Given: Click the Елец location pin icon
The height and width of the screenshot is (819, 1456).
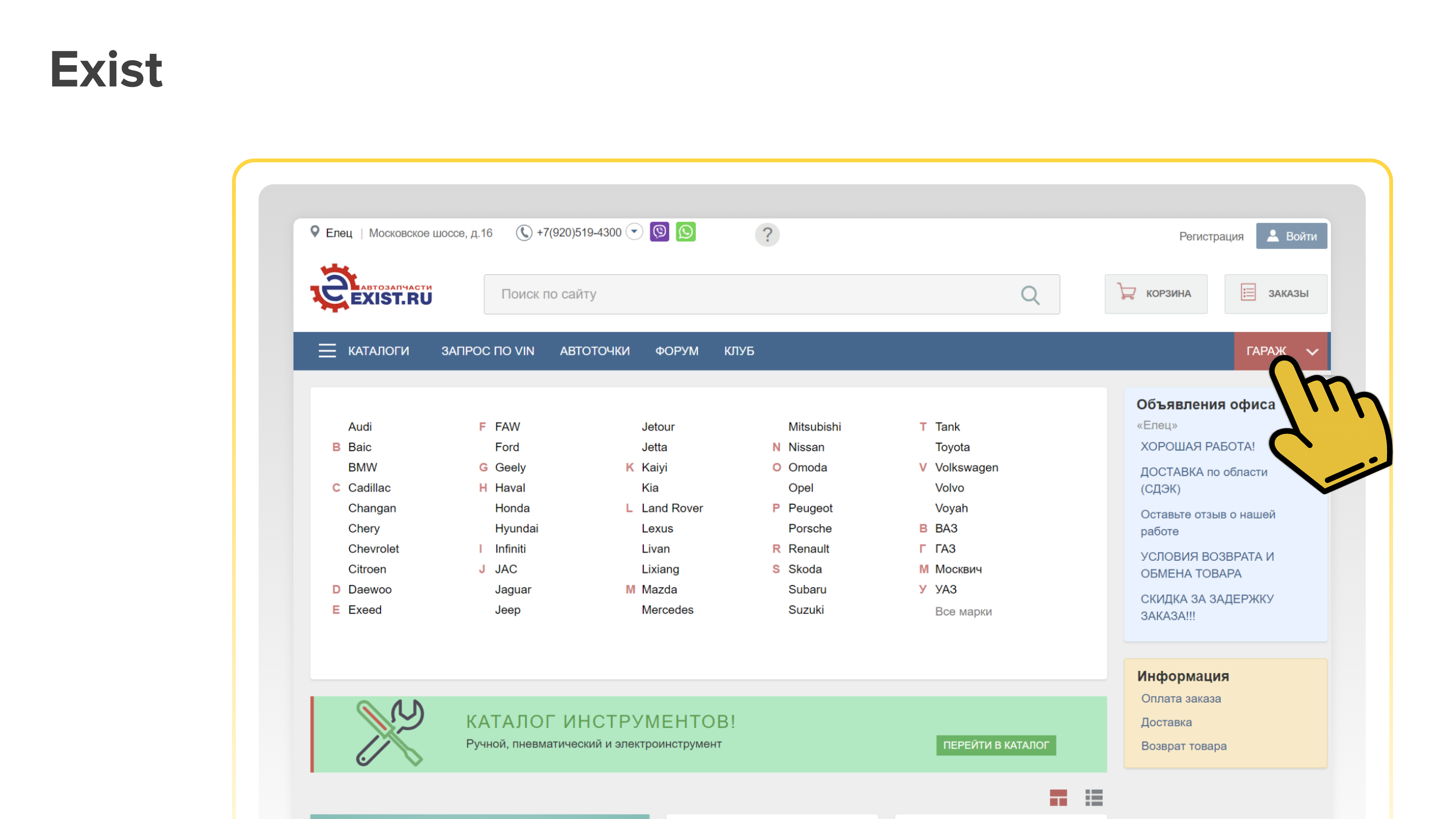Looking at the screenshot, I should pyautogui.click(x=315, y=232).
